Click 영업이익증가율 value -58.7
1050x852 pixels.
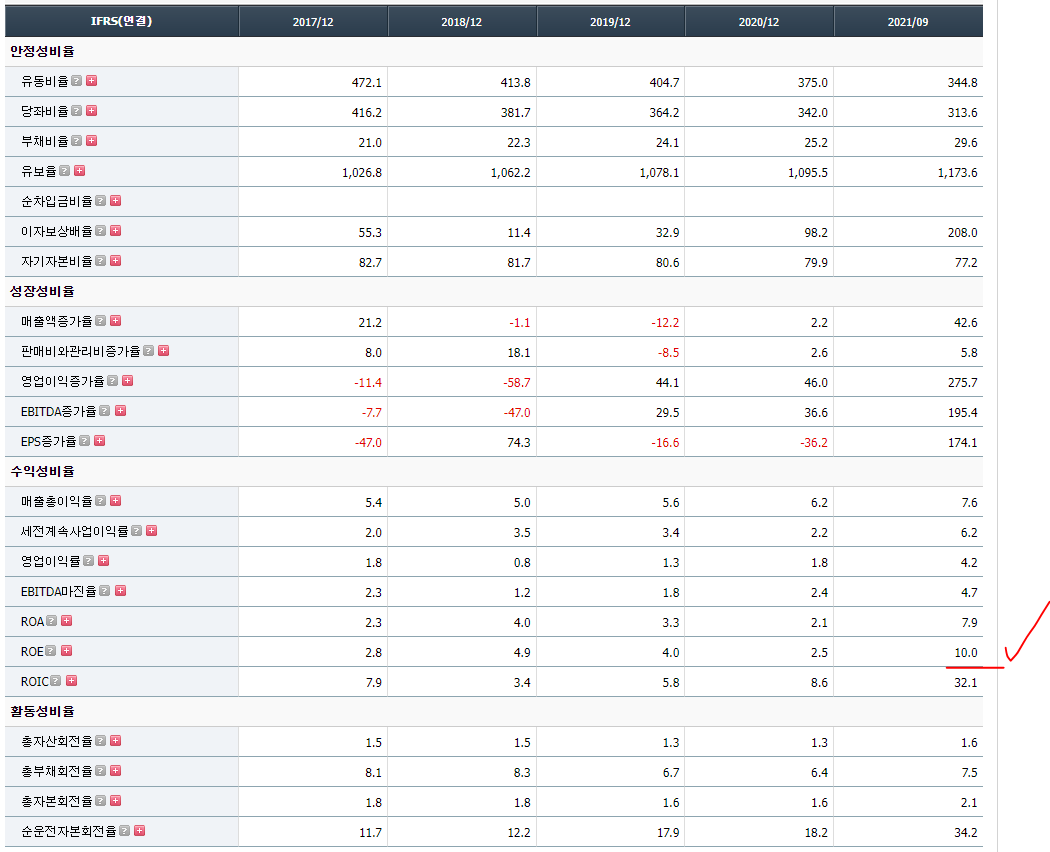[517, 382]
